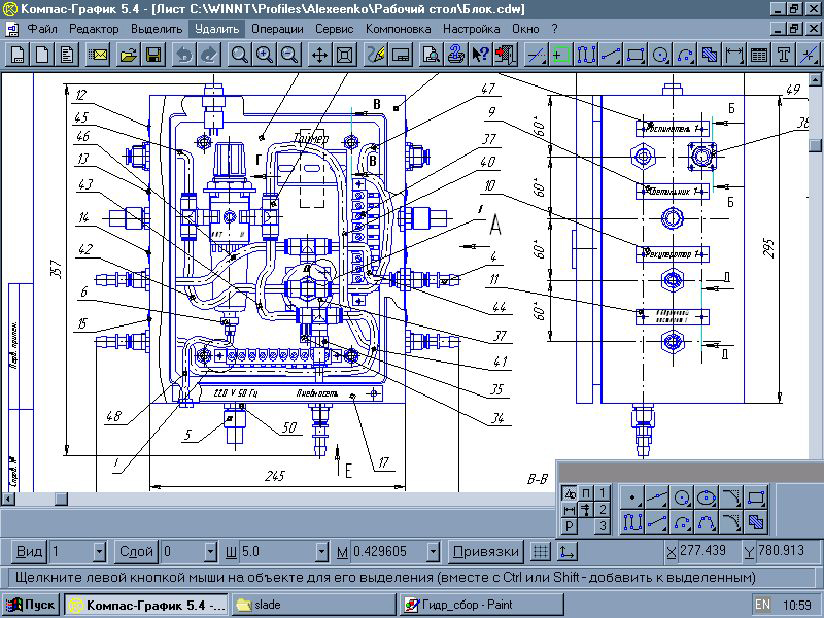Activate panel button 3
Viewport: 824px width, 618px height.
(603, 526)
